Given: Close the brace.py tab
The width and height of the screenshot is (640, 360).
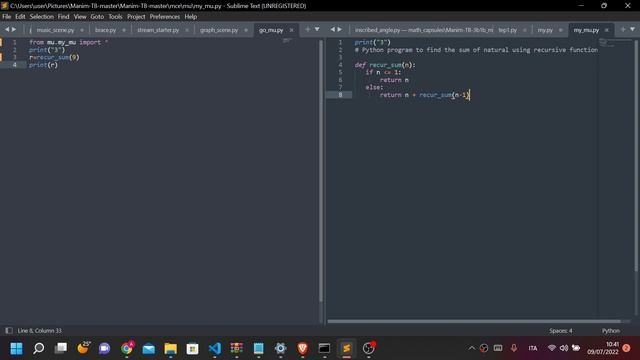Looking at the screenshot, I should 124,30.
